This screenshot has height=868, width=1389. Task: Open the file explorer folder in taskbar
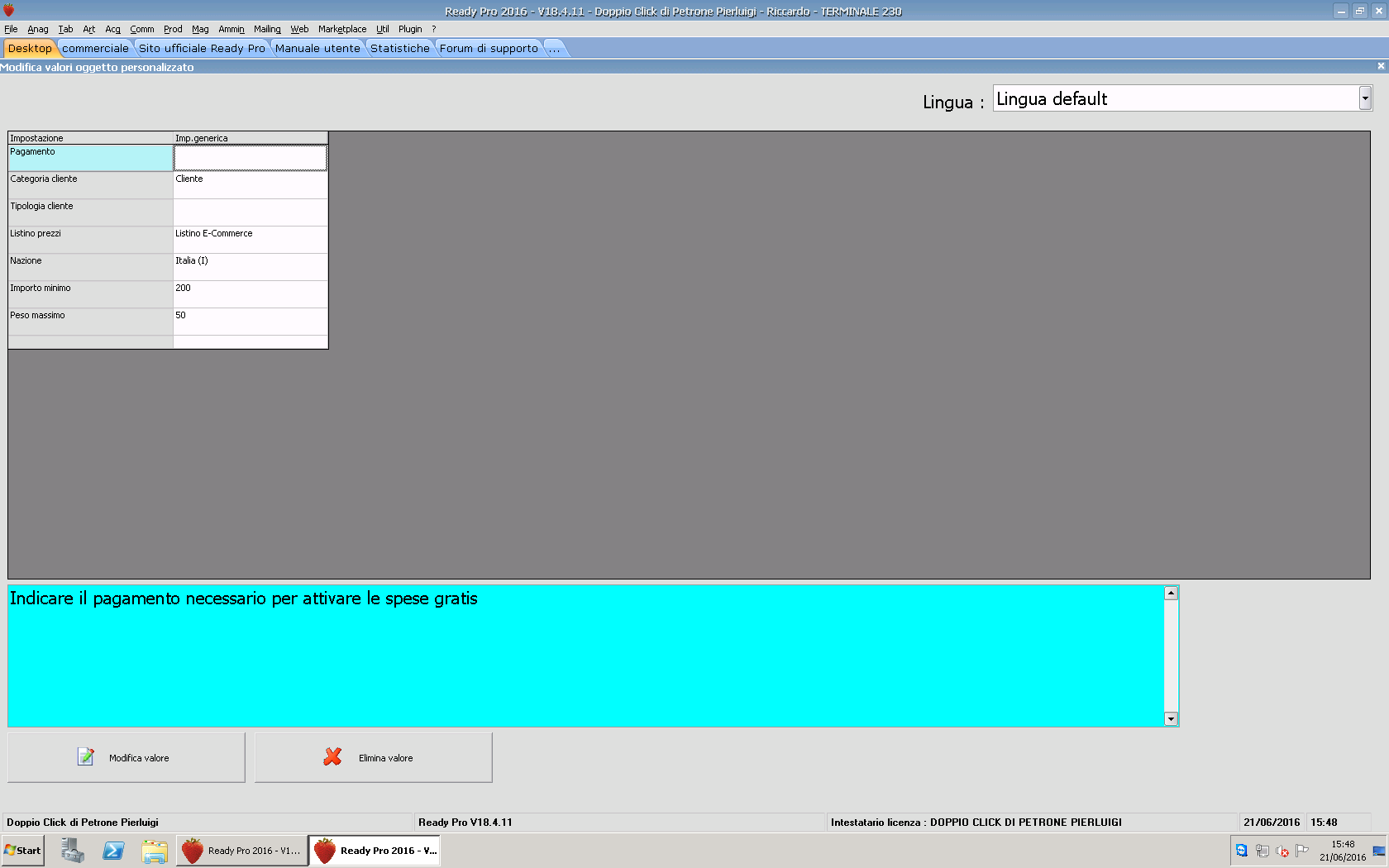(155, 851)
